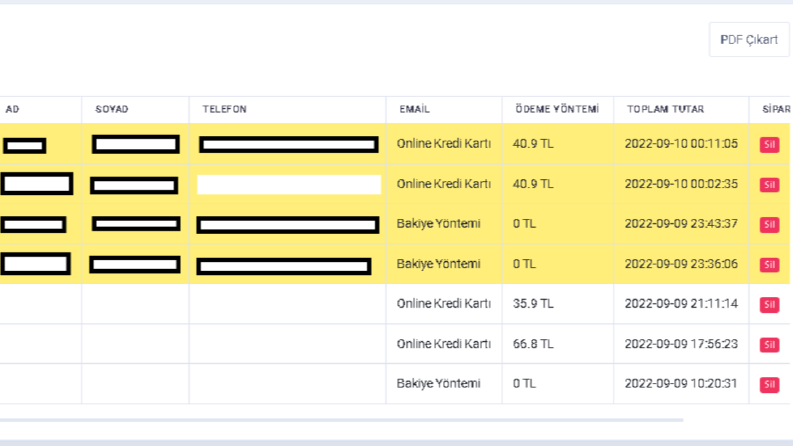Click Online Kredi Kartı in the 35.9 TL row

[x=444, y=303]
